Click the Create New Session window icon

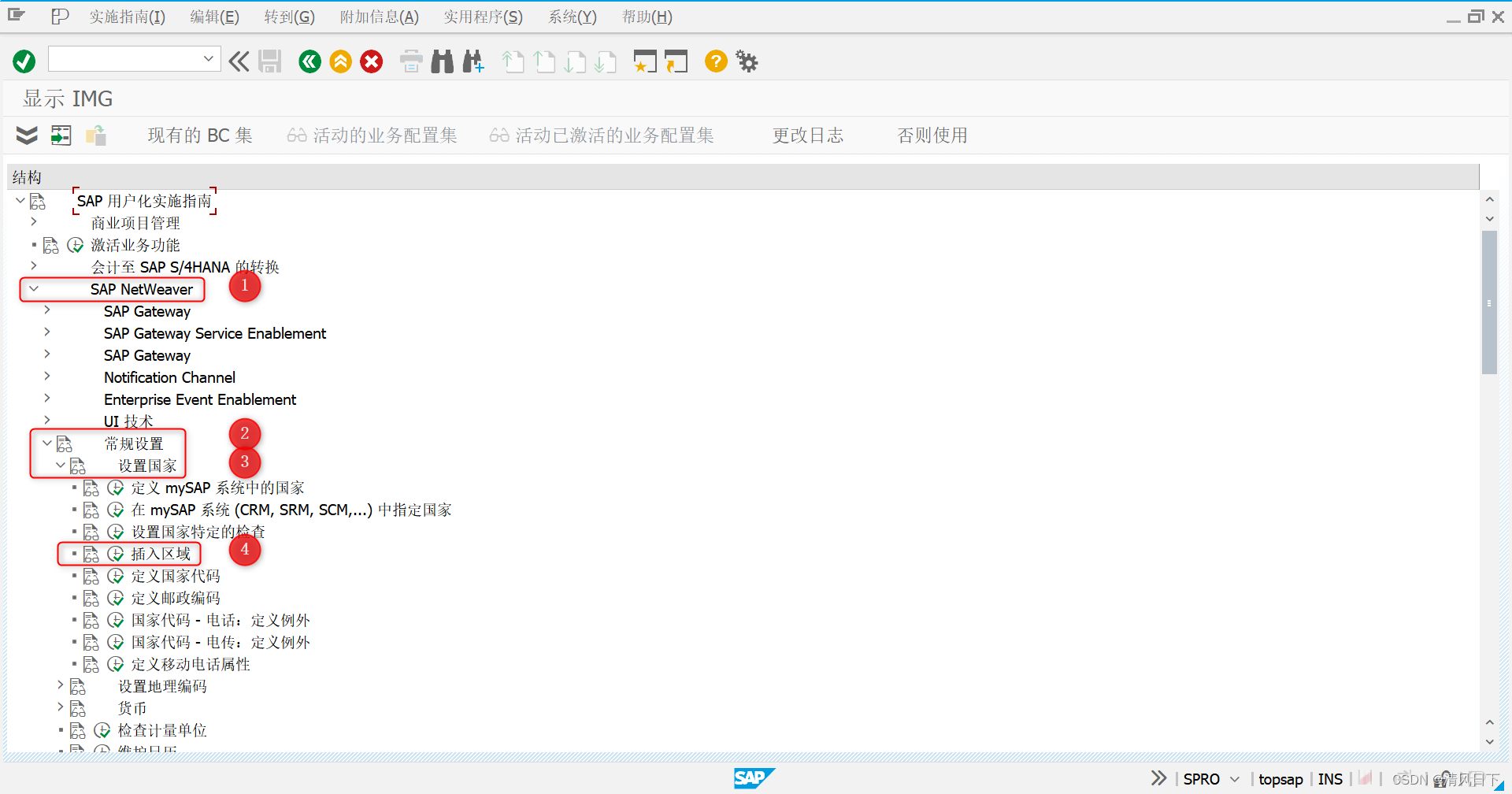click(645, 61)
